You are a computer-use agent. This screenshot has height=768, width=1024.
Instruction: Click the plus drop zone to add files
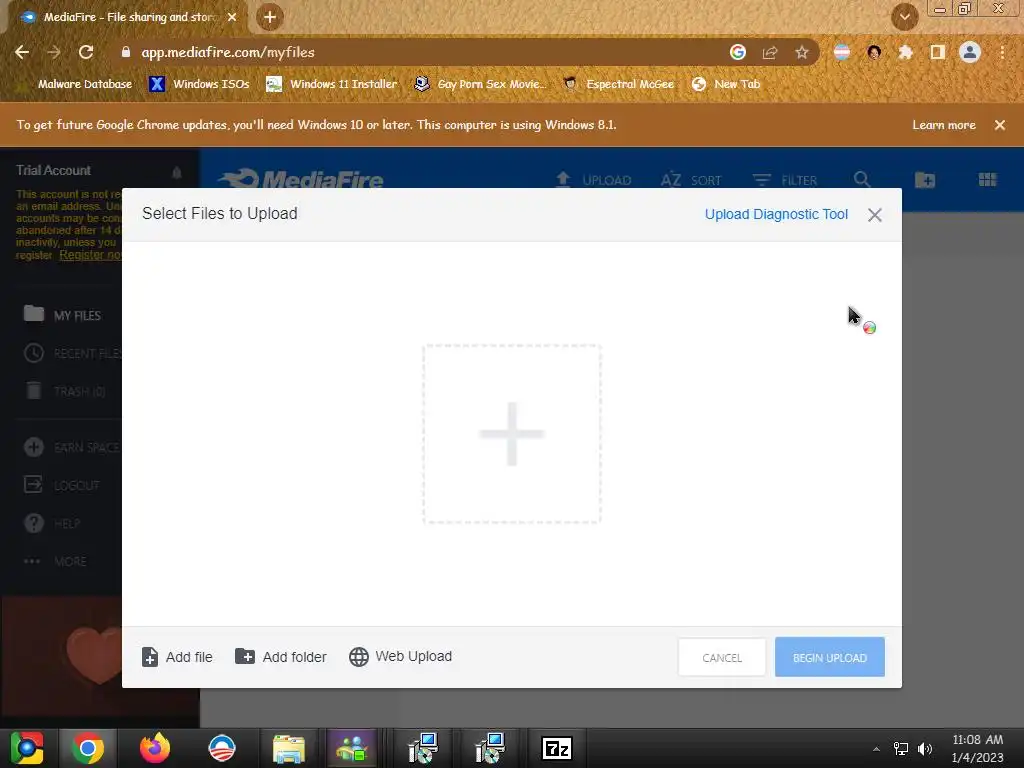(x=511, y=434)
